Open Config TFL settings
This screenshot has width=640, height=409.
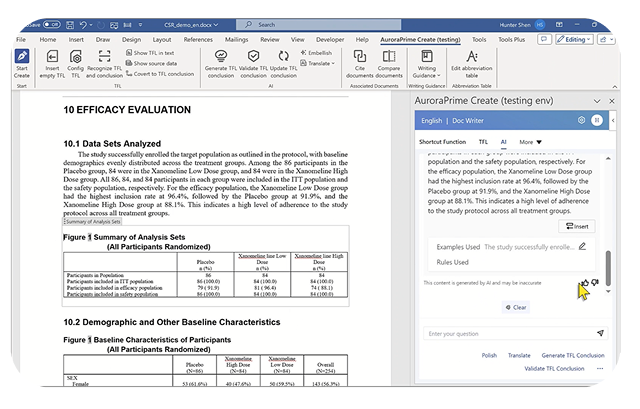[x=76, y=56]
